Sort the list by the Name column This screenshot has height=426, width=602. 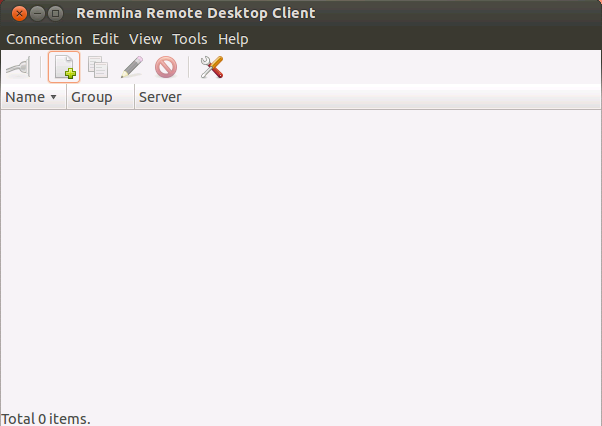tap(25, 97)
